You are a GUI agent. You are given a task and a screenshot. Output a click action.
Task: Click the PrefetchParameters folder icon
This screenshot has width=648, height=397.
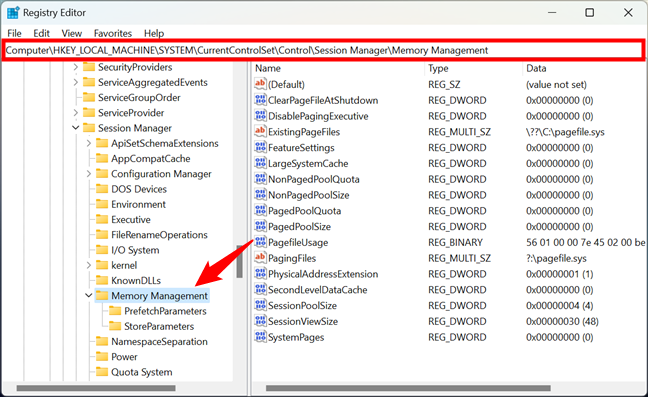pos(115,311)
